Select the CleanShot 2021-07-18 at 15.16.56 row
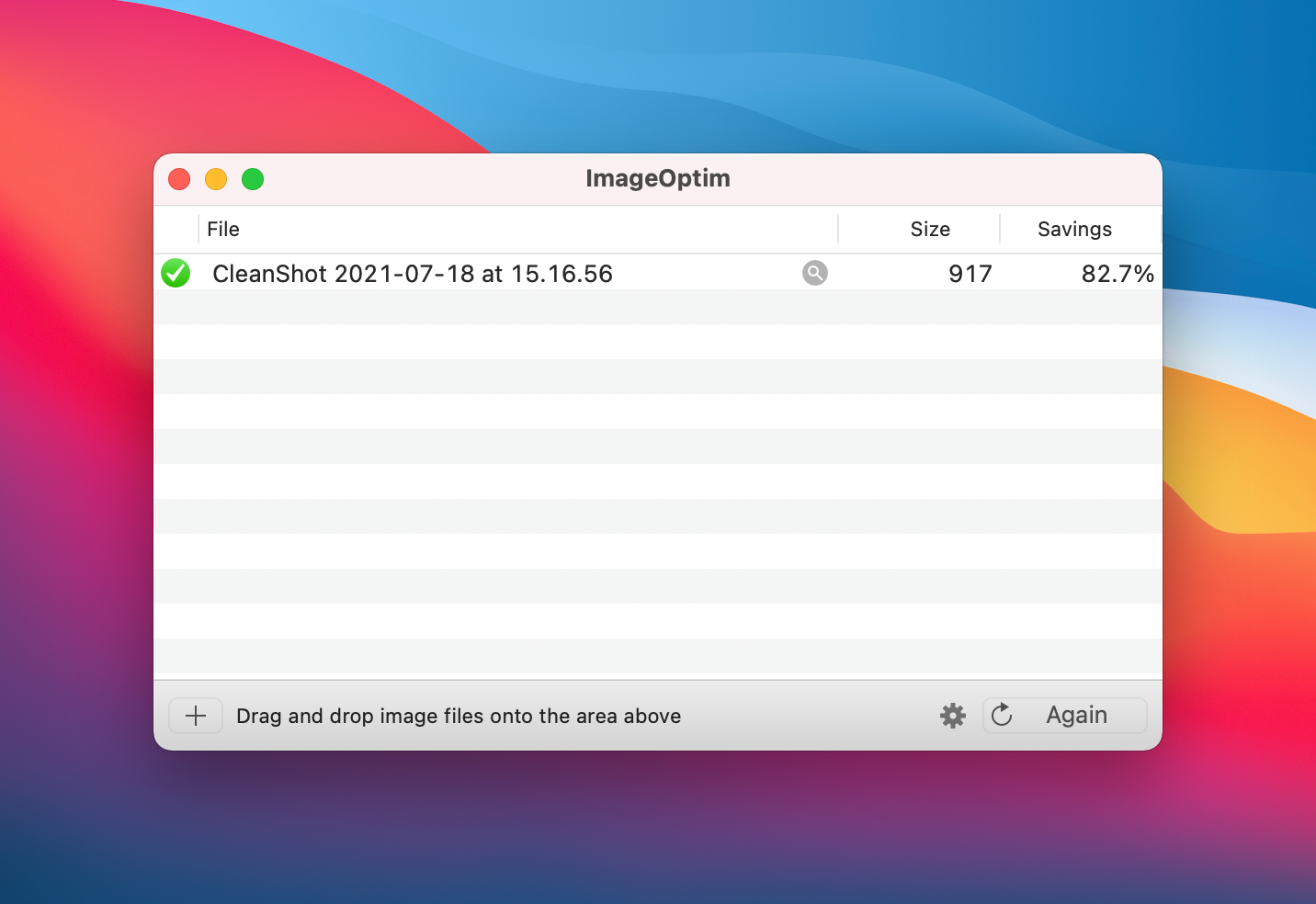Image resolution: width=1316 pixels, height=904 pixels. [x=658, y=273]
